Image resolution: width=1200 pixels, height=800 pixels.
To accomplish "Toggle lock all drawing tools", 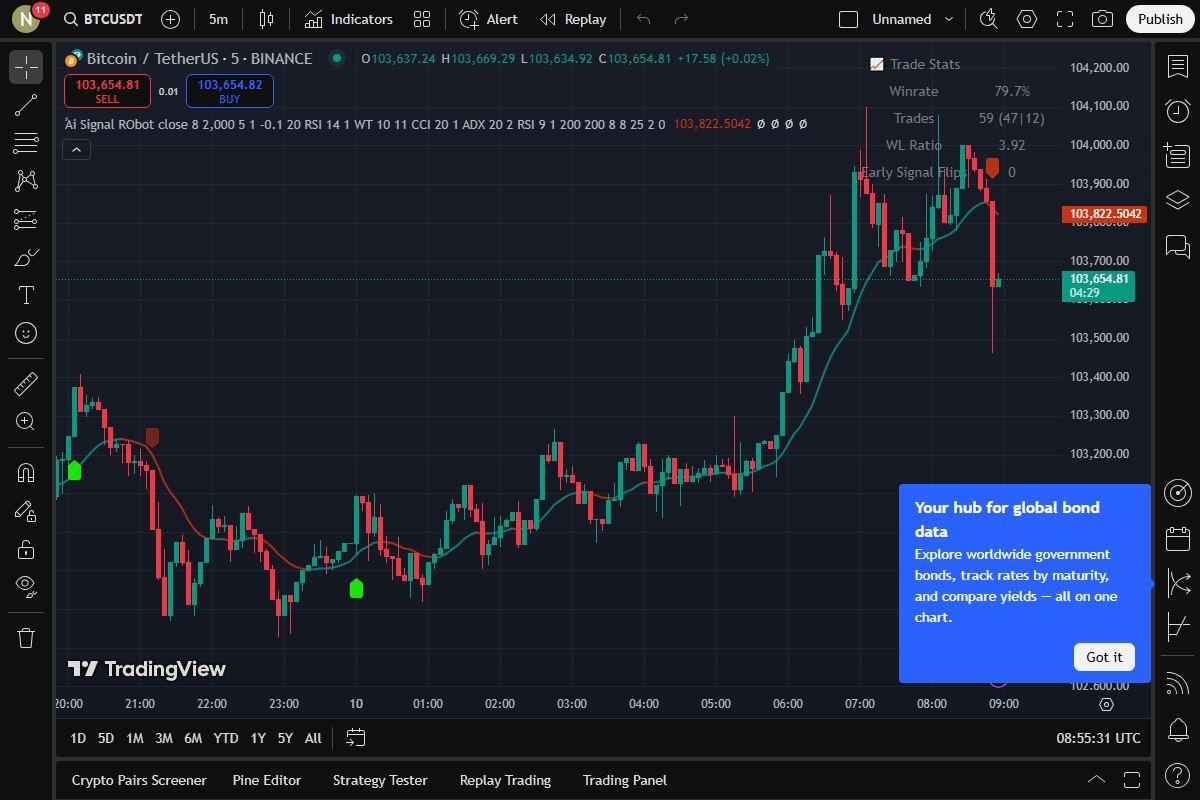I will tap(26, 549).
